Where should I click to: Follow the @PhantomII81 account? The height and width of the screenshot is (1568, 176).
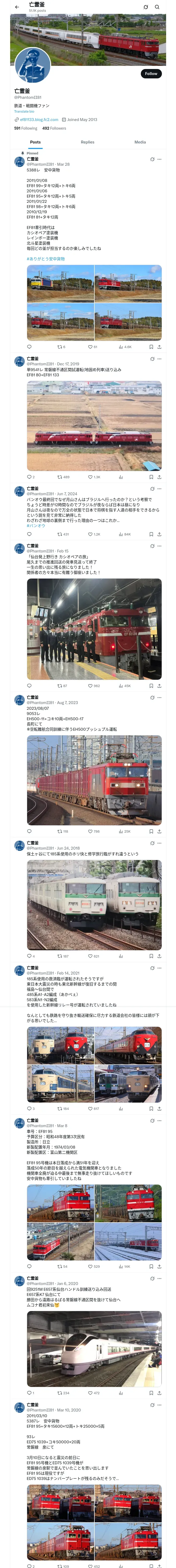coord(151,74)
